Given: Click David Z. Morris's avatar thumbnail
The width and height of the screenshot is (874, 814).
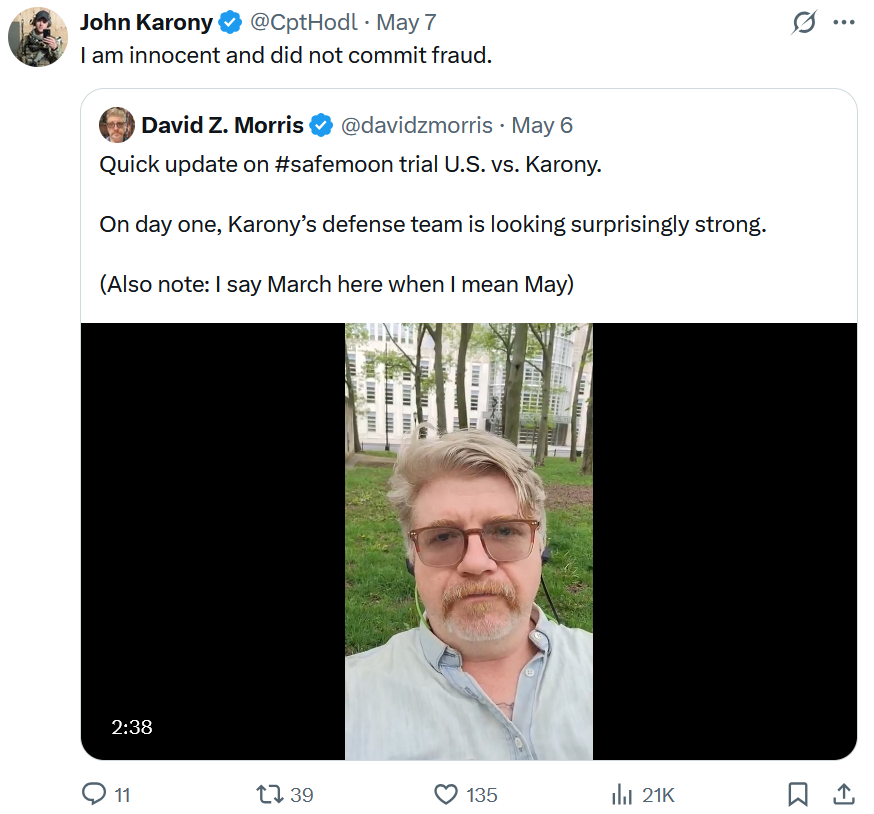Looking at the screenshot, I should coord(116,125).
